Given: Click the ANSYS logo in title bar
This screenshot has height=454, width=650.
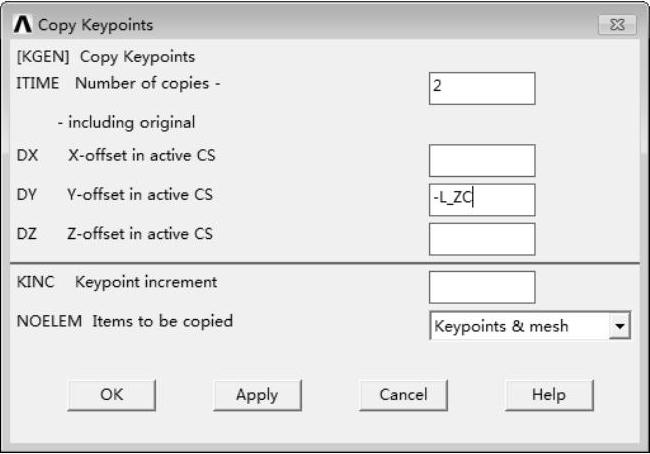Looking at the screenshot, I should [x=24, y=24].
